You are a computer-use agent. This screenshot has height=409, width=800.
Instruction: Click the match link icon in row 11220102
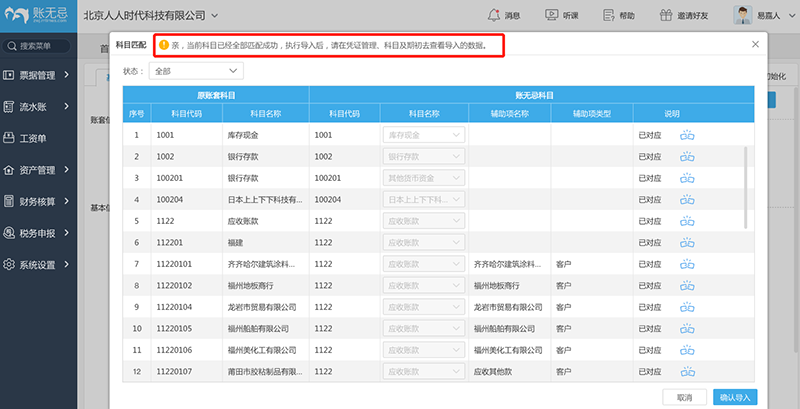tap(687, 286)
